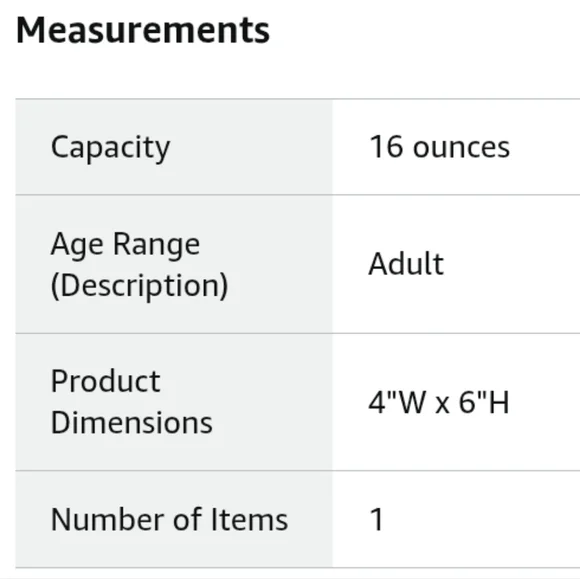The width and height of the screenshot is (580, 579).
Task: Click the word Number in last row
Action: click(108, 519)
